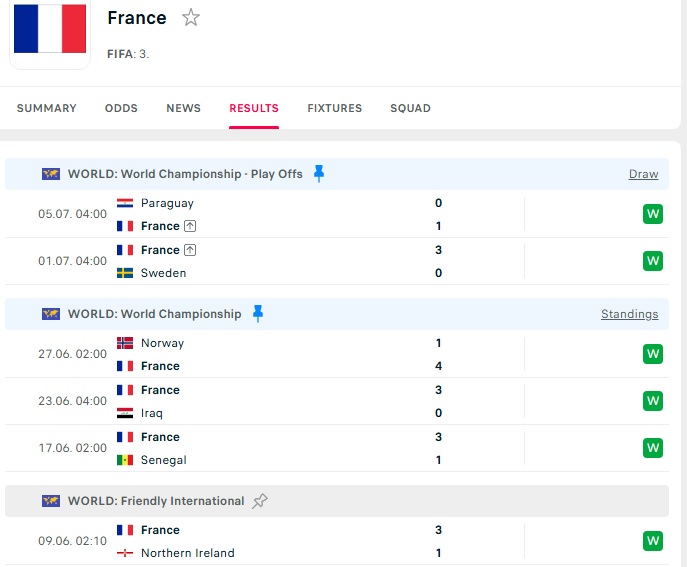The width and height of the screenshot is (687, 567).
Task: Click the W badge for France vs Sweden
Action: tap(653, 261)
